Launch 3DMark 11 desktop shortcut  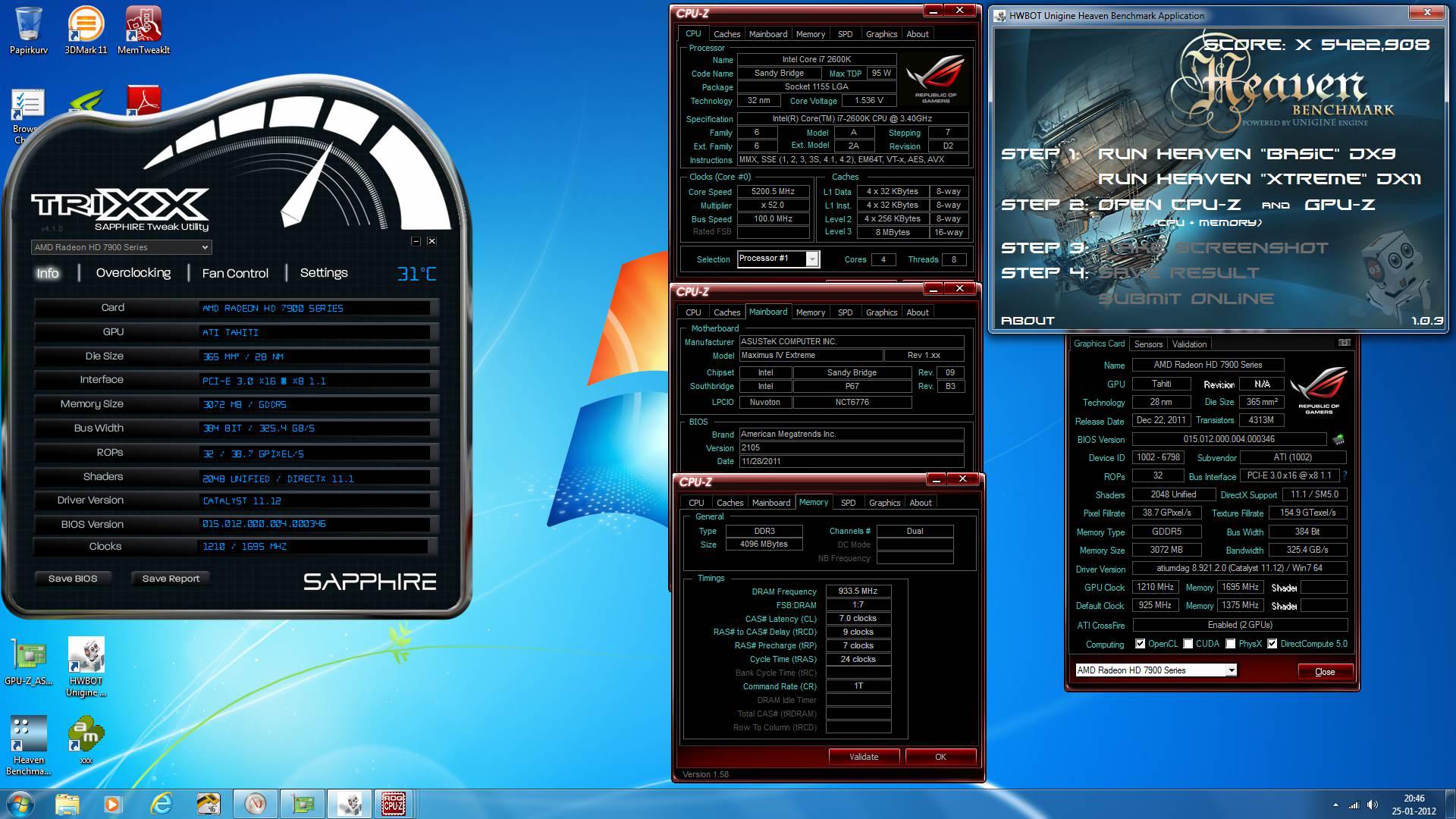[86, 30]
